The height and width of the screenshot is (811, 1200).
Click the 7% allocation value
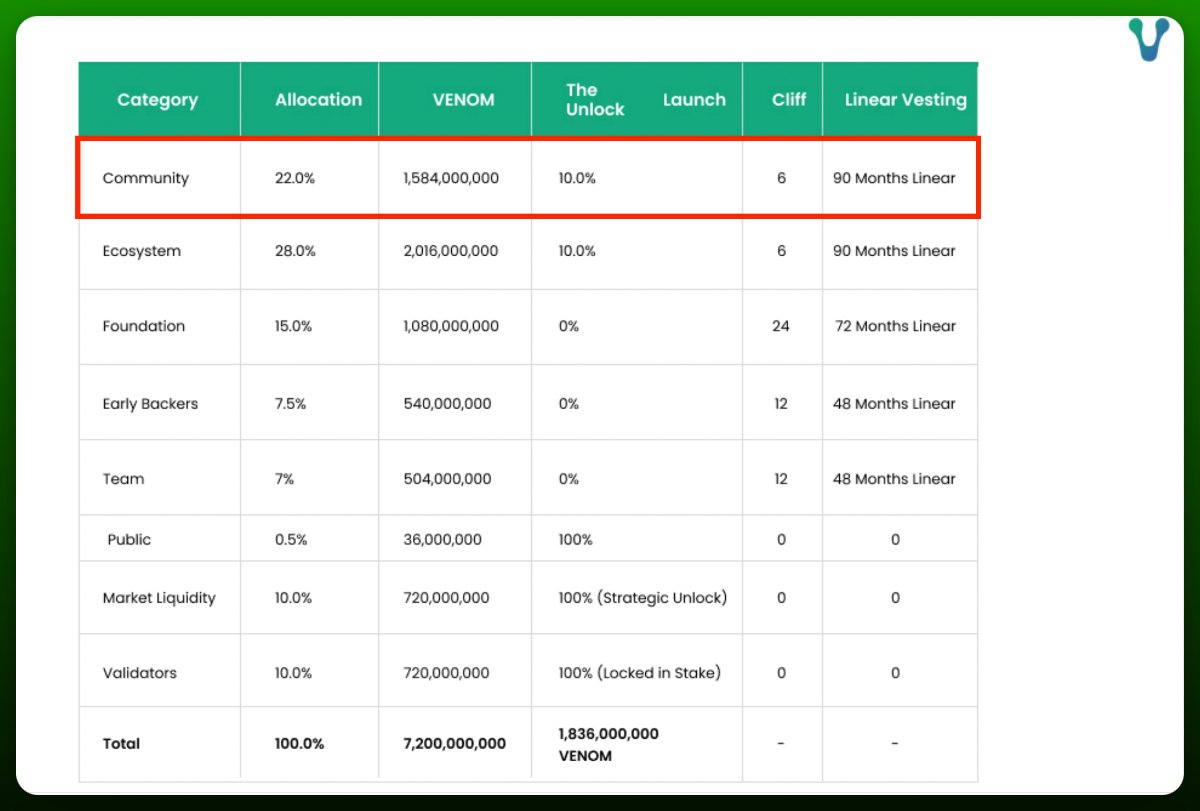pos(284,479)
